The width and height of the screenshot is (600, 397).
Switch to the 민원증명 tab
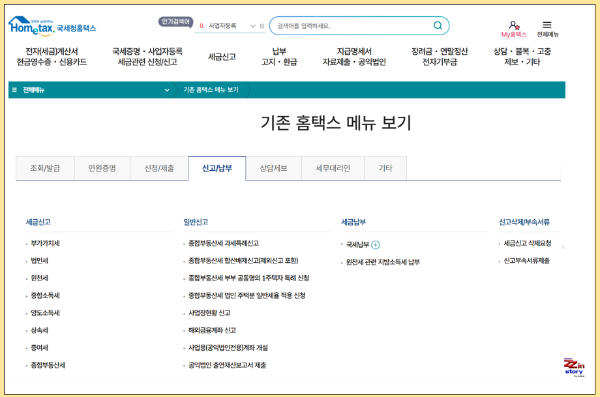[x=102, y=168]
